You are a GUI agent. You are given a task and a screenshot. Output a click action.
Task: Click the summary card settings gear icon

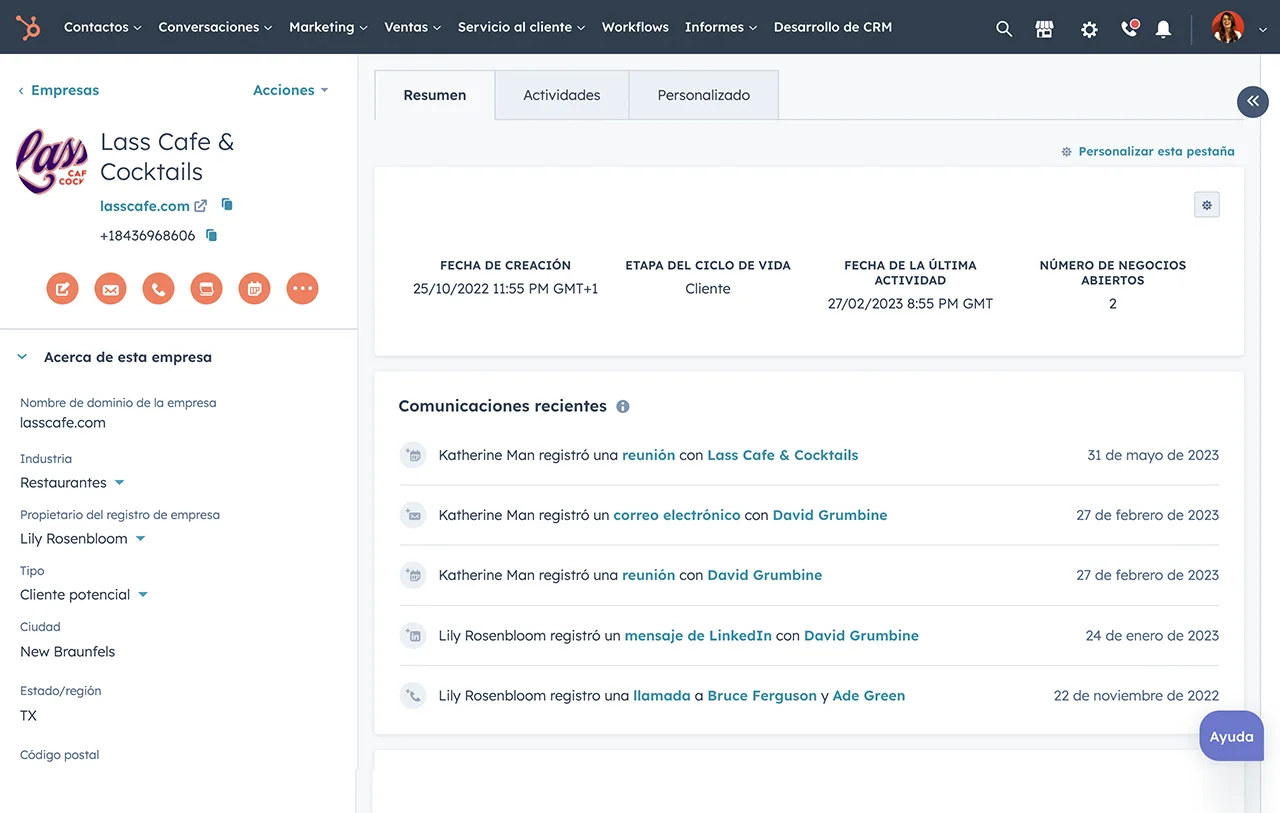point(1207,205)
